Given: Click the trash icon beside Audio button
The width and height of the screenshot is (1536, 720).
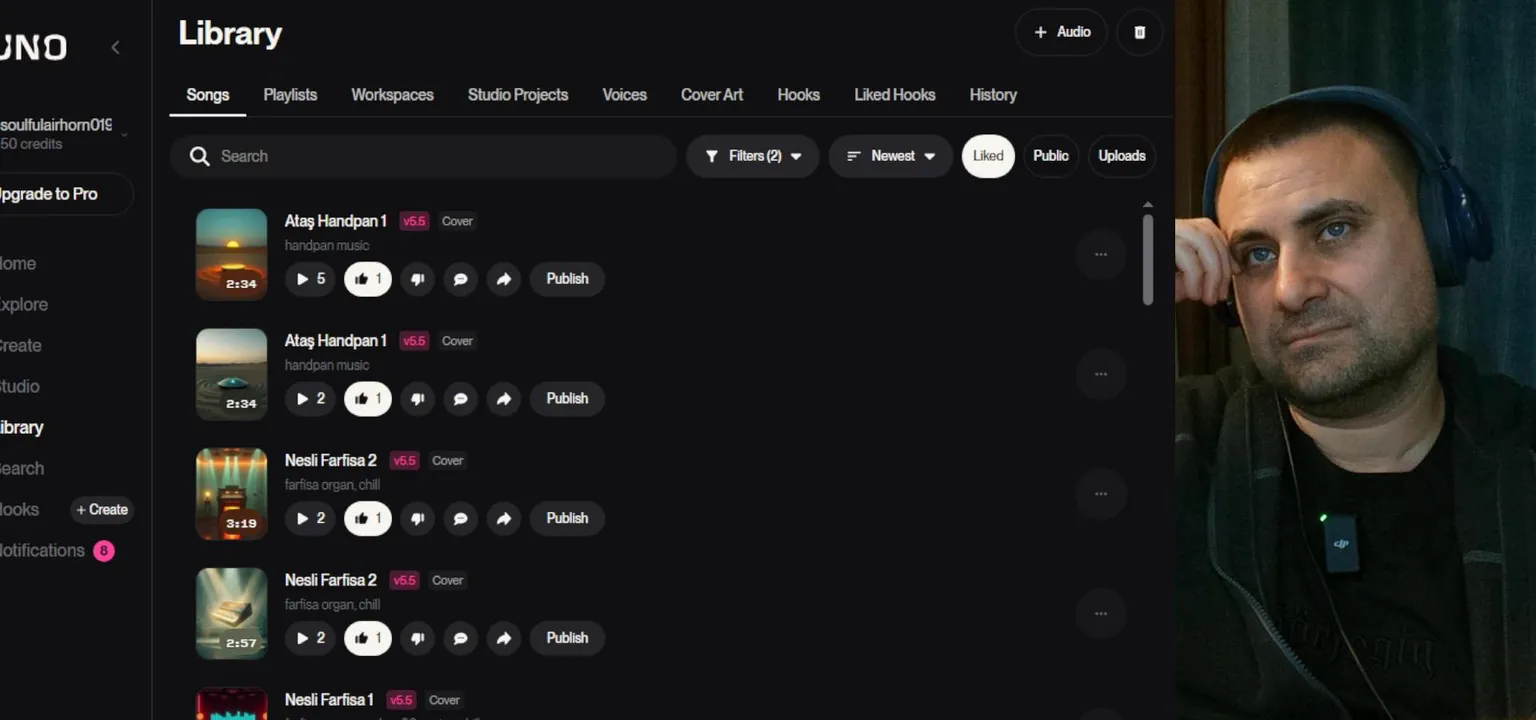Looking at the screenshot, I should point(1139,32).
